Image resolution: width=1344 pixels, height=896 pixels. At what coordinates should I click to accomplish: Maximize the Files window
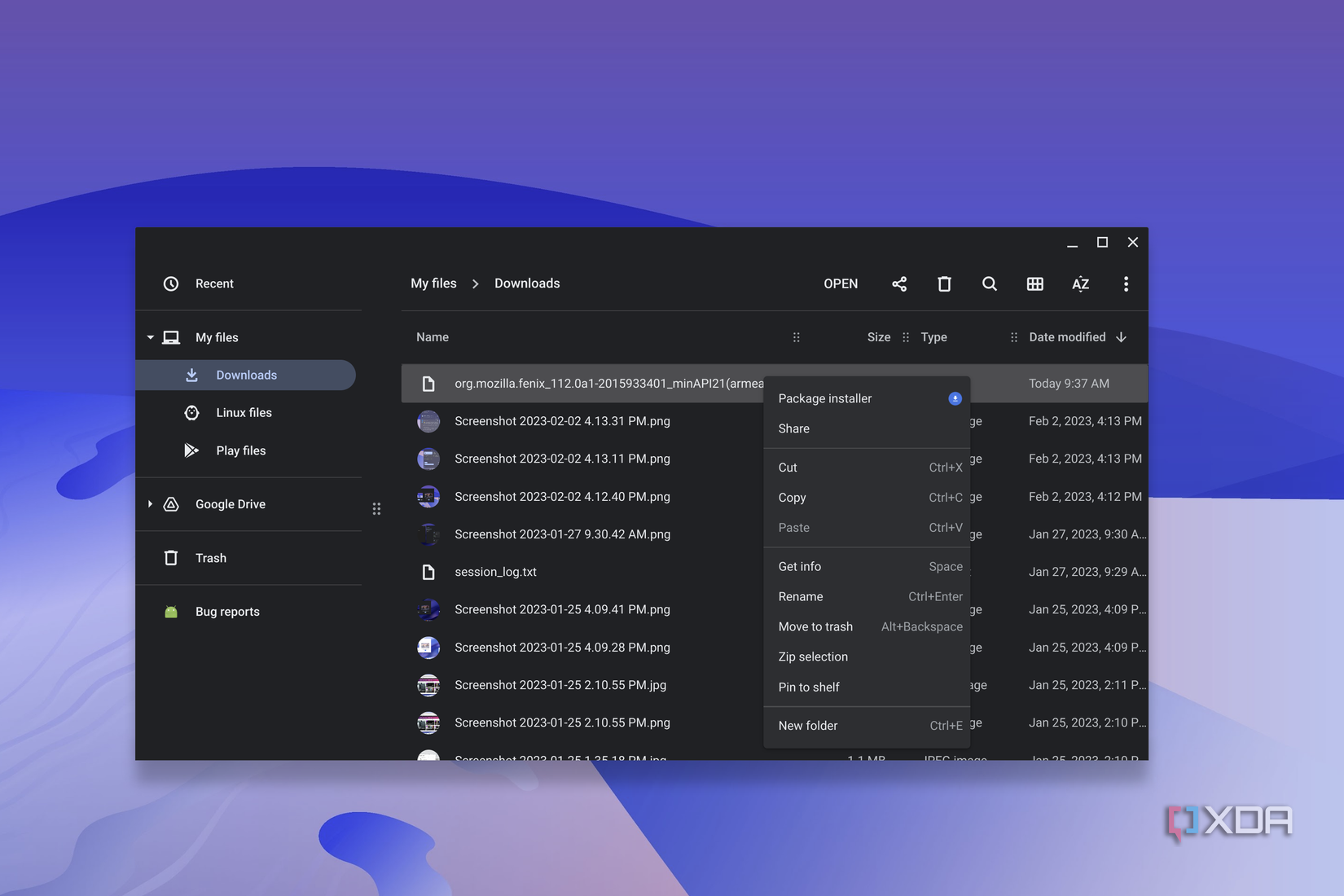point(1102,242)
